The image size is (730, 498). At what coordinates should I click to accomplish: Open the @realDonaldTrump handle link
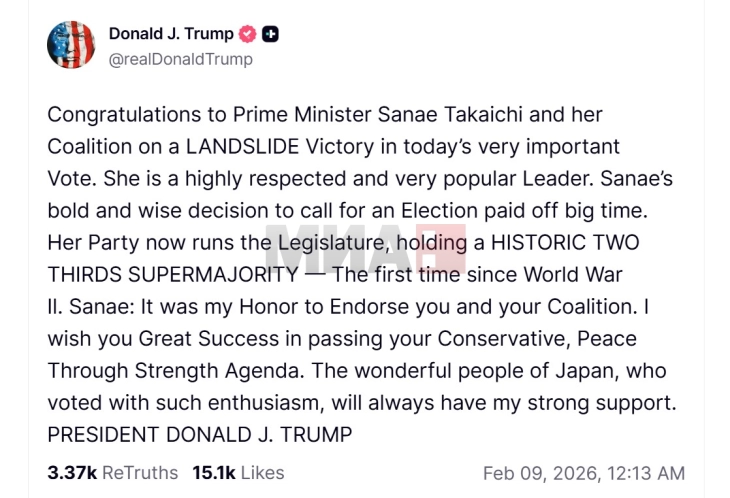click(180, 59)
